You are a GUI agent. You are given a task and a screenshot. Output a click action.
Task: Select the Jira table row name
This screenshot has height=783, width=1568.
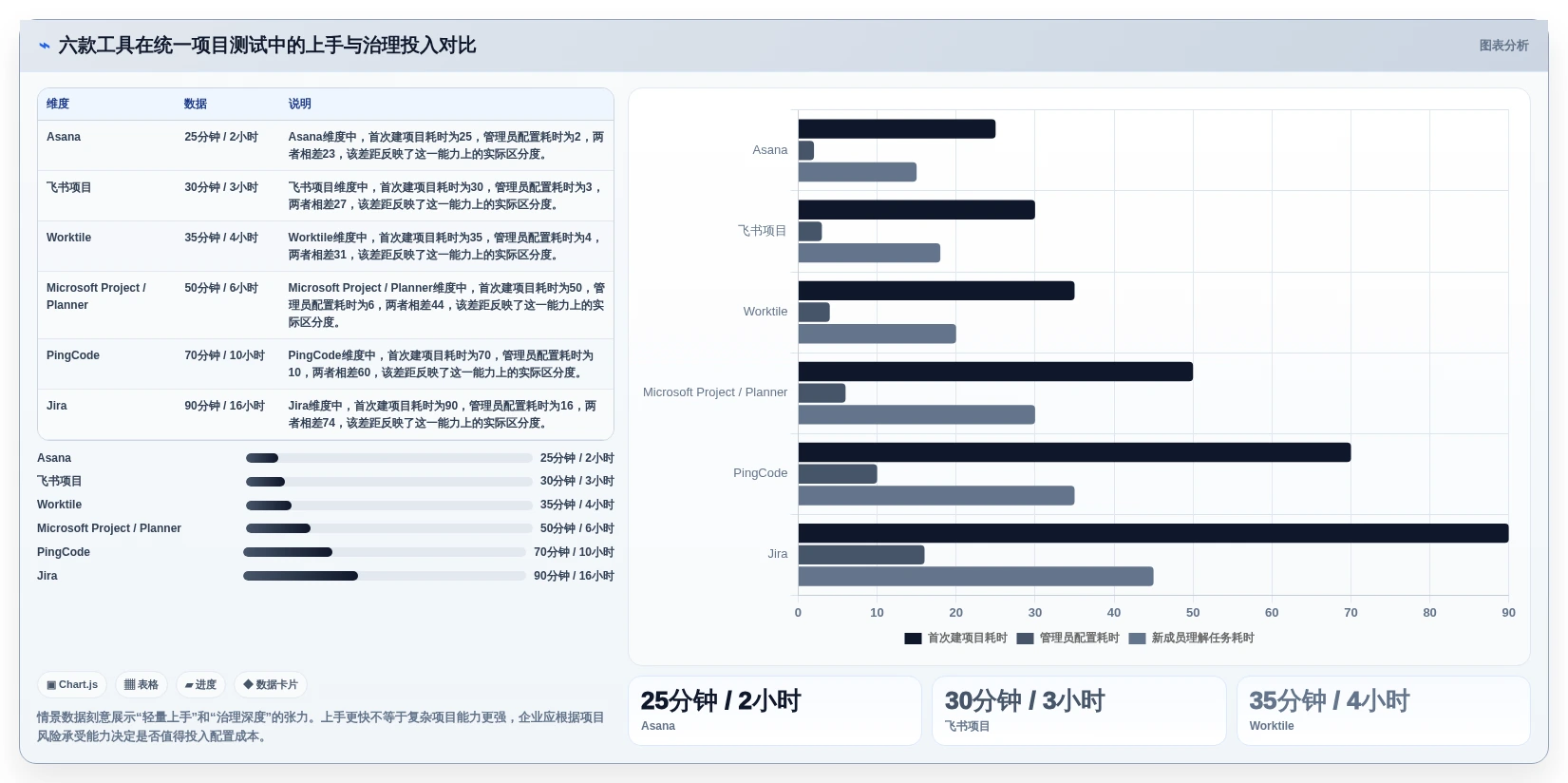57,406
